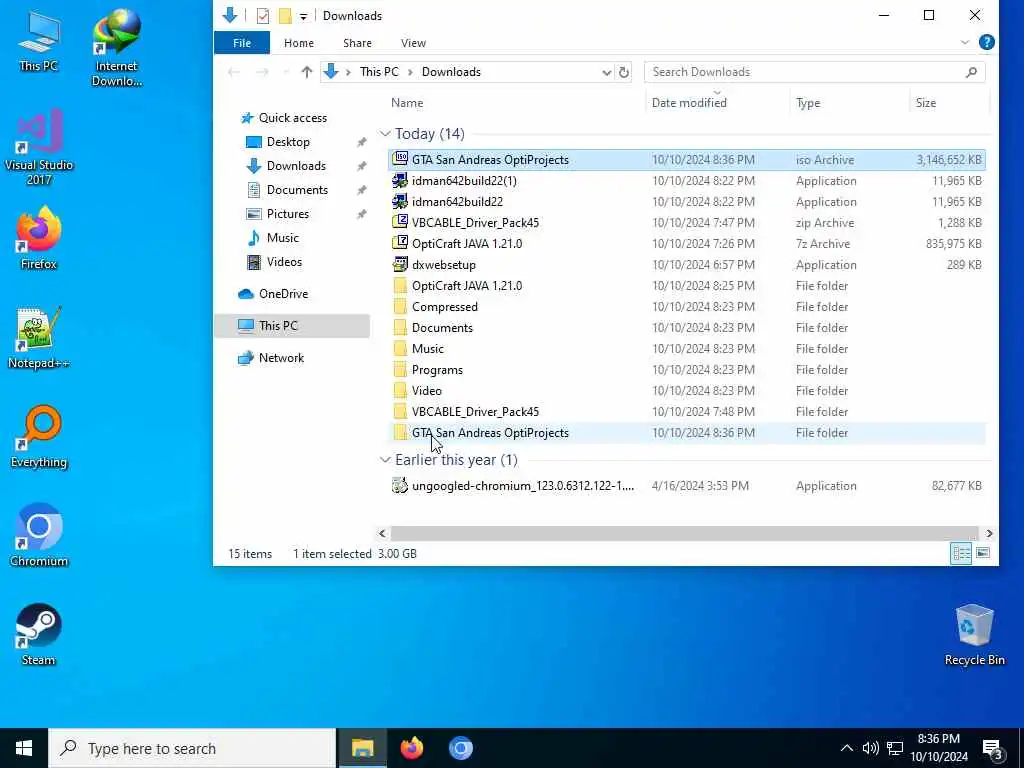Click the taskbar search box
This screenshot has width=1024, height=768.
(192, 748)
